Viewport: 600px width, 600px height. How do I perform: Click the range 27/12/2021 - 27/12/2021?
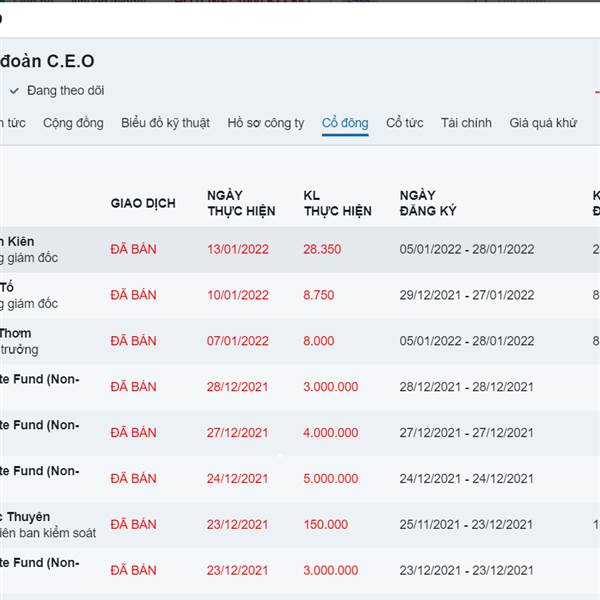[466, 433]
